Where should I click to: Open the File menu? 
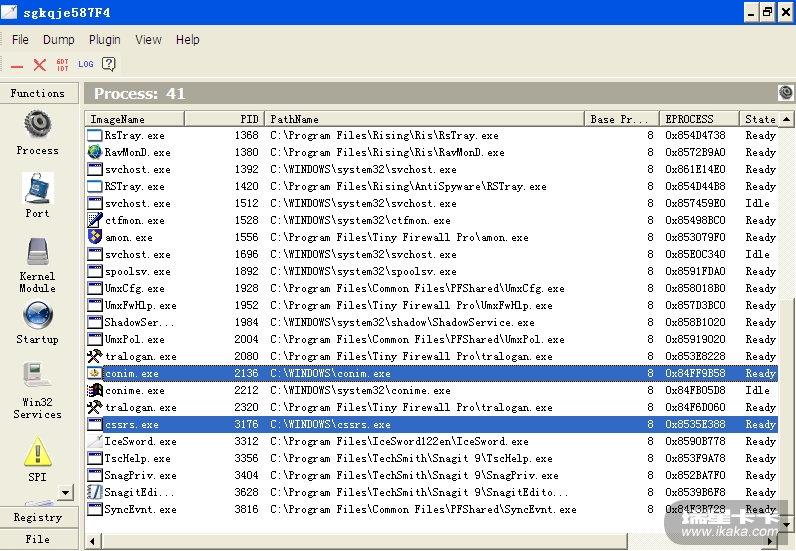[x=20, y=40]
